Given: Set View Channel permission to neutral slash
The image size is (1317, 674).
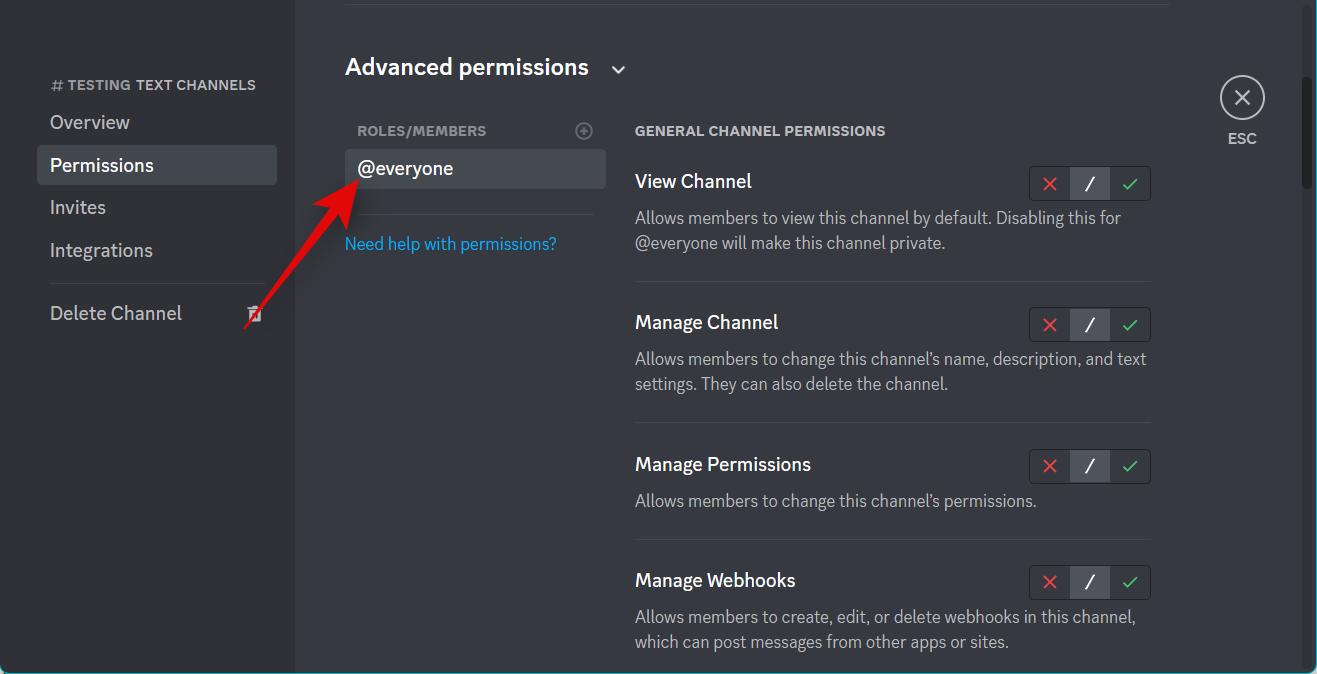Looking at the screenshot, I should pos(1090,184).
